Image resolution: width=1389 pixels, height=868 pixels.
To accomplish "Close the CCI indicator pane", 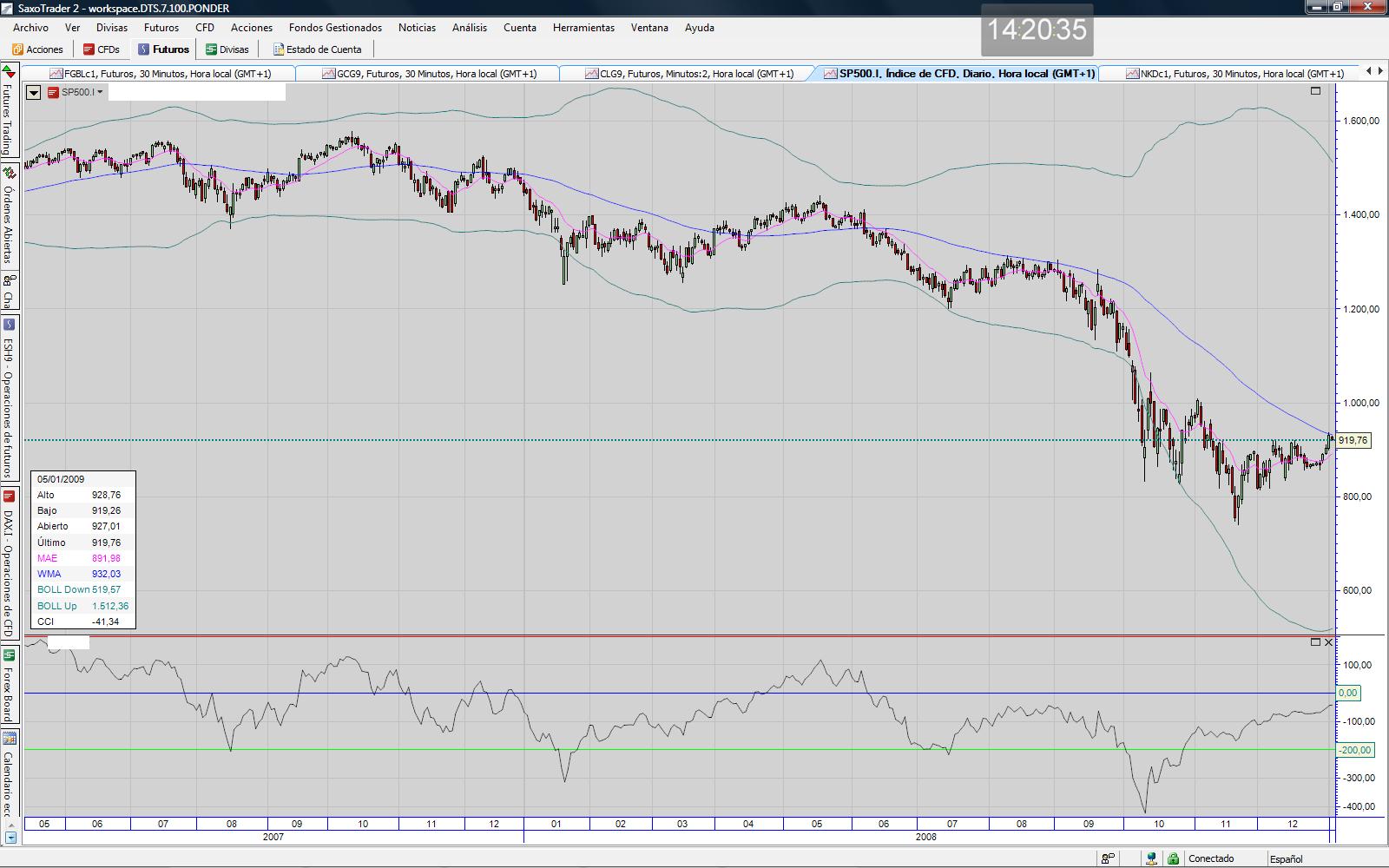I will [x=1328, y=641].
